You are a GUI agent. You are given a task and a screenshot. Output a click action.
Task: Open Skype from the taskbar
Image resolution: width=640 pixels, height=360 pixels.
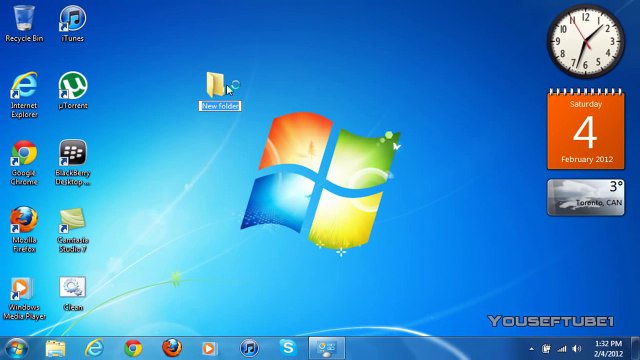pyautogui.click(x=288, y=349)
